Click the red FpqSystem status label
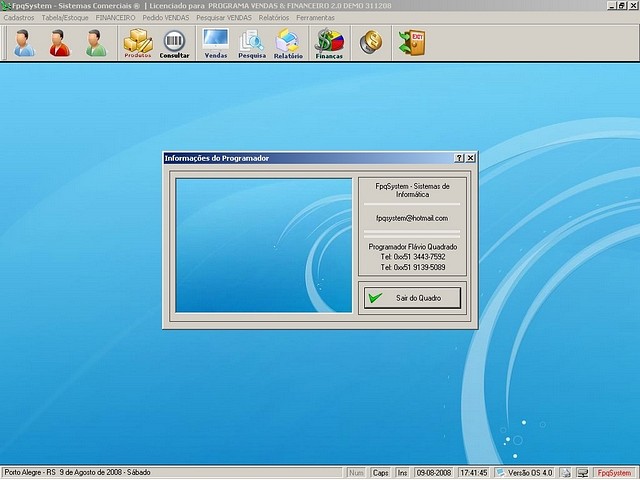 point(614,473)
